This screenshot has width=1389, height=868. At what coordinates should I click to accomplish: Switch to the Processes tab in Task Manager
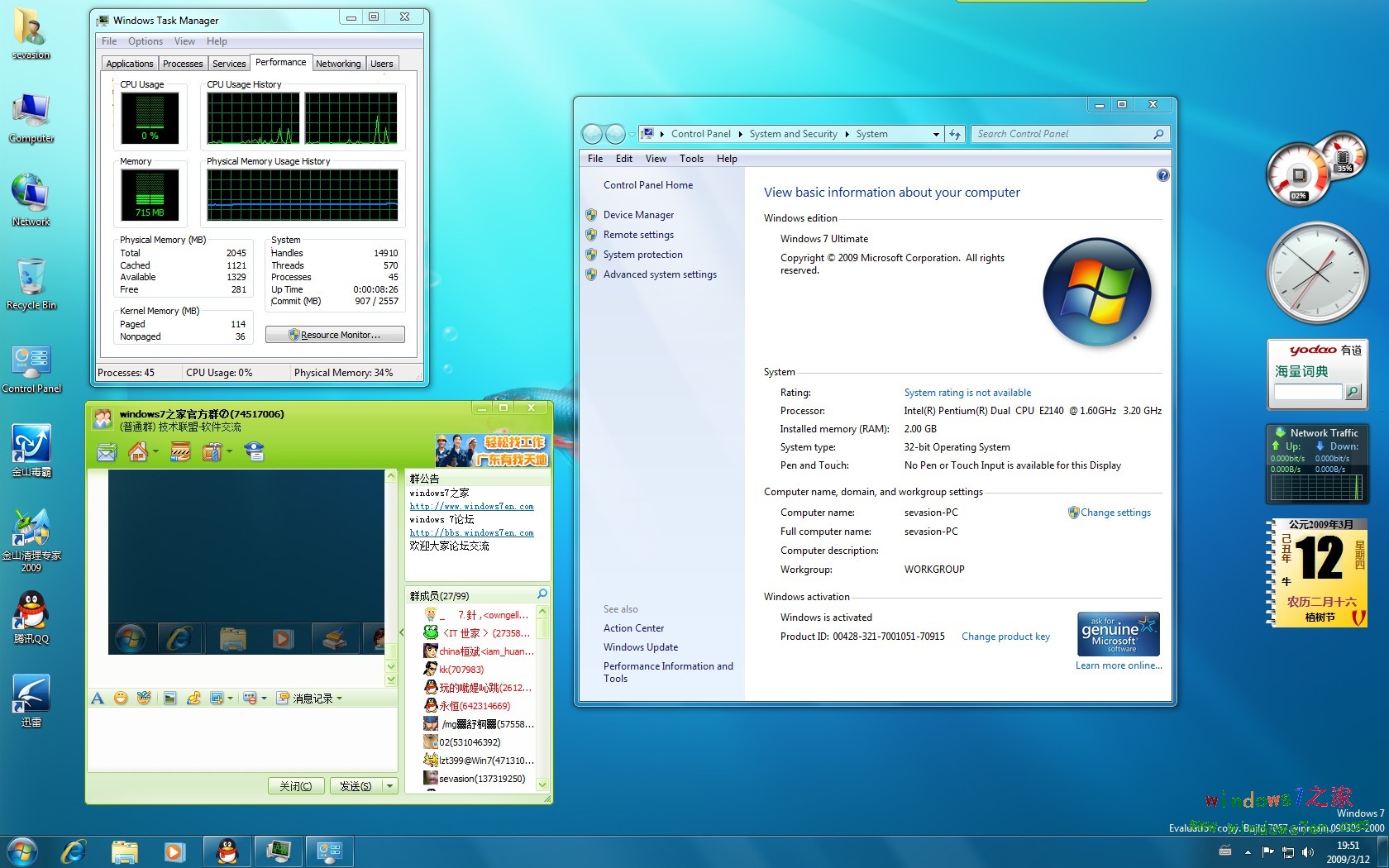click(x=183, y=64)
